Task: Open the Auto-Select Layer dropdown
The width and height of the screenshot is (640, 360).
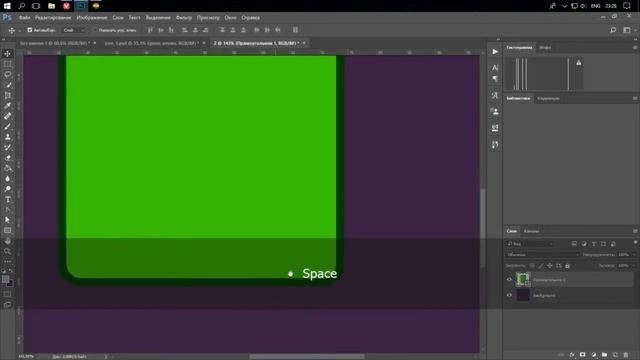Action: [74, 30]
